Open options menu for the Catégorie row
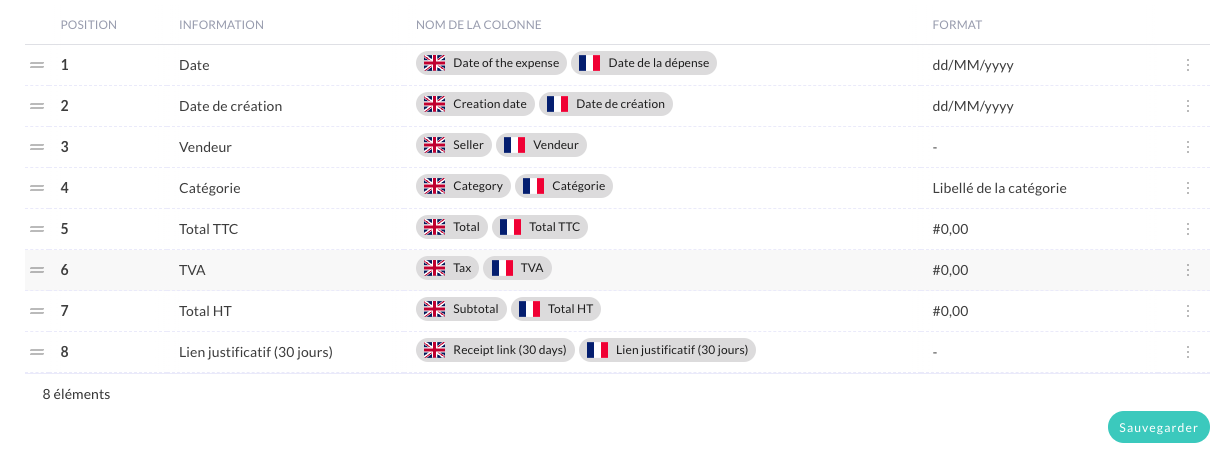 coord(1188,188)
